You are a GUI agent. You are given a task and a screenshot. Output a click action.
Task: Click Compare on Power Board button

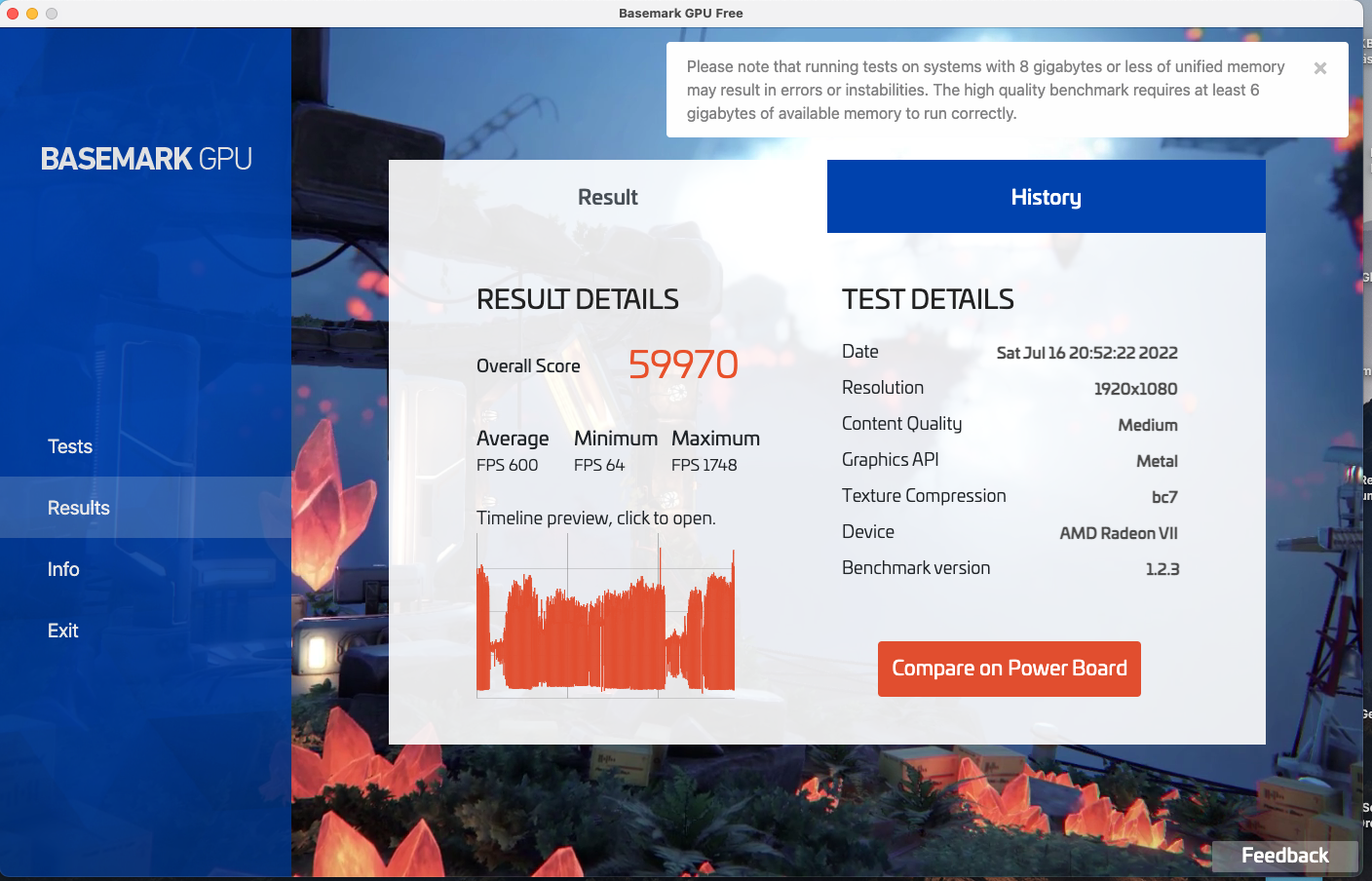(1010, 669)
